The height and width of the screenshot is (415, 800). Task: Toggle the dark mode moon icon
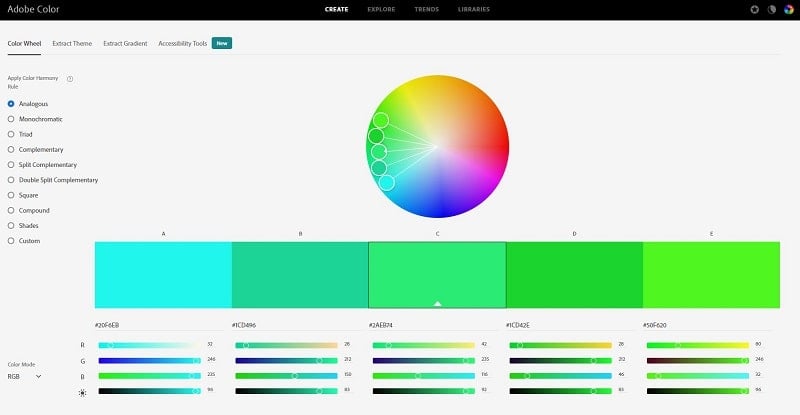coord(772,9)
